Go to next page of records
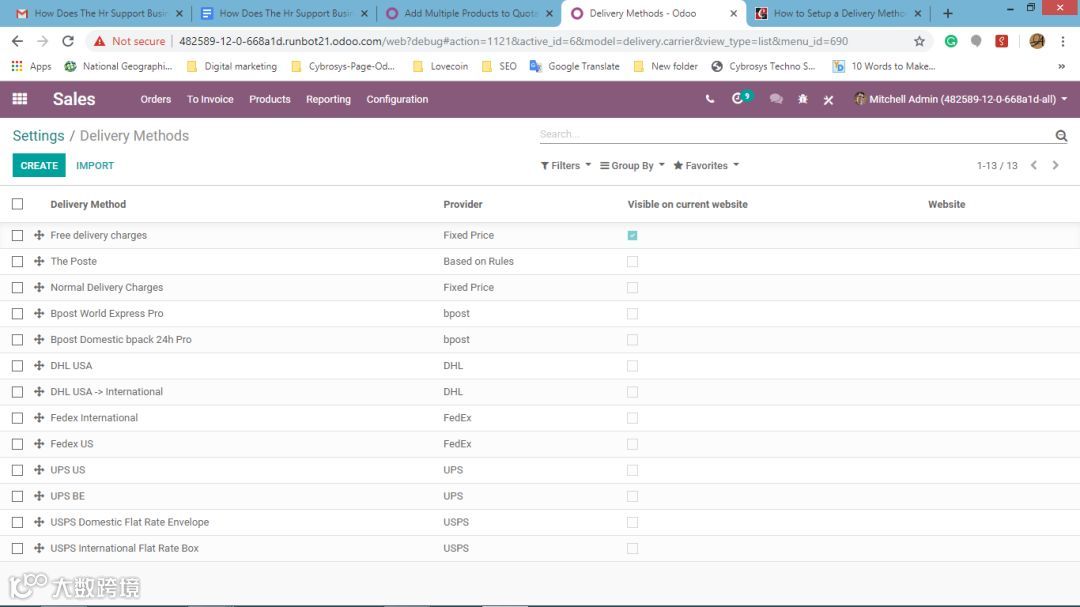Viewport: 1080px width, 607px height. pyautogui.click(x=1055, y=165)
